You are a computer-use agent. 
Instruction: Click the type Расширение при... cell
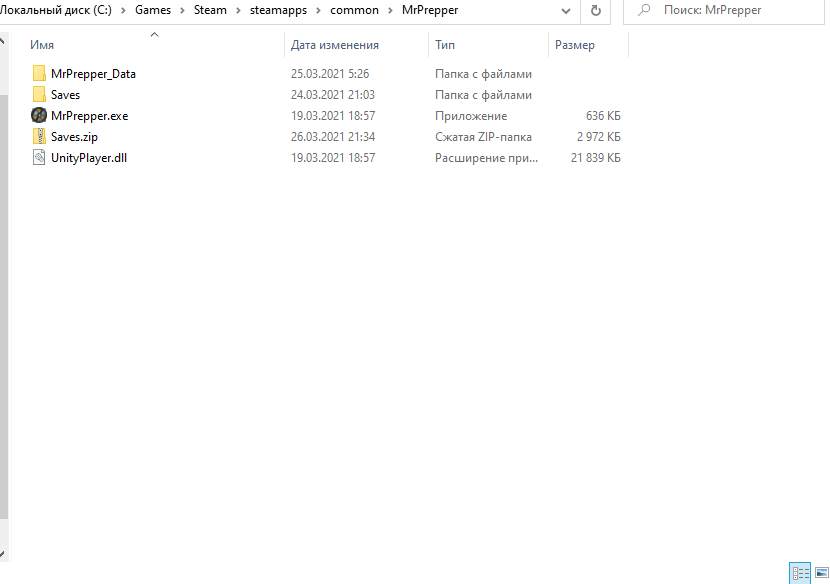(486, 158)
